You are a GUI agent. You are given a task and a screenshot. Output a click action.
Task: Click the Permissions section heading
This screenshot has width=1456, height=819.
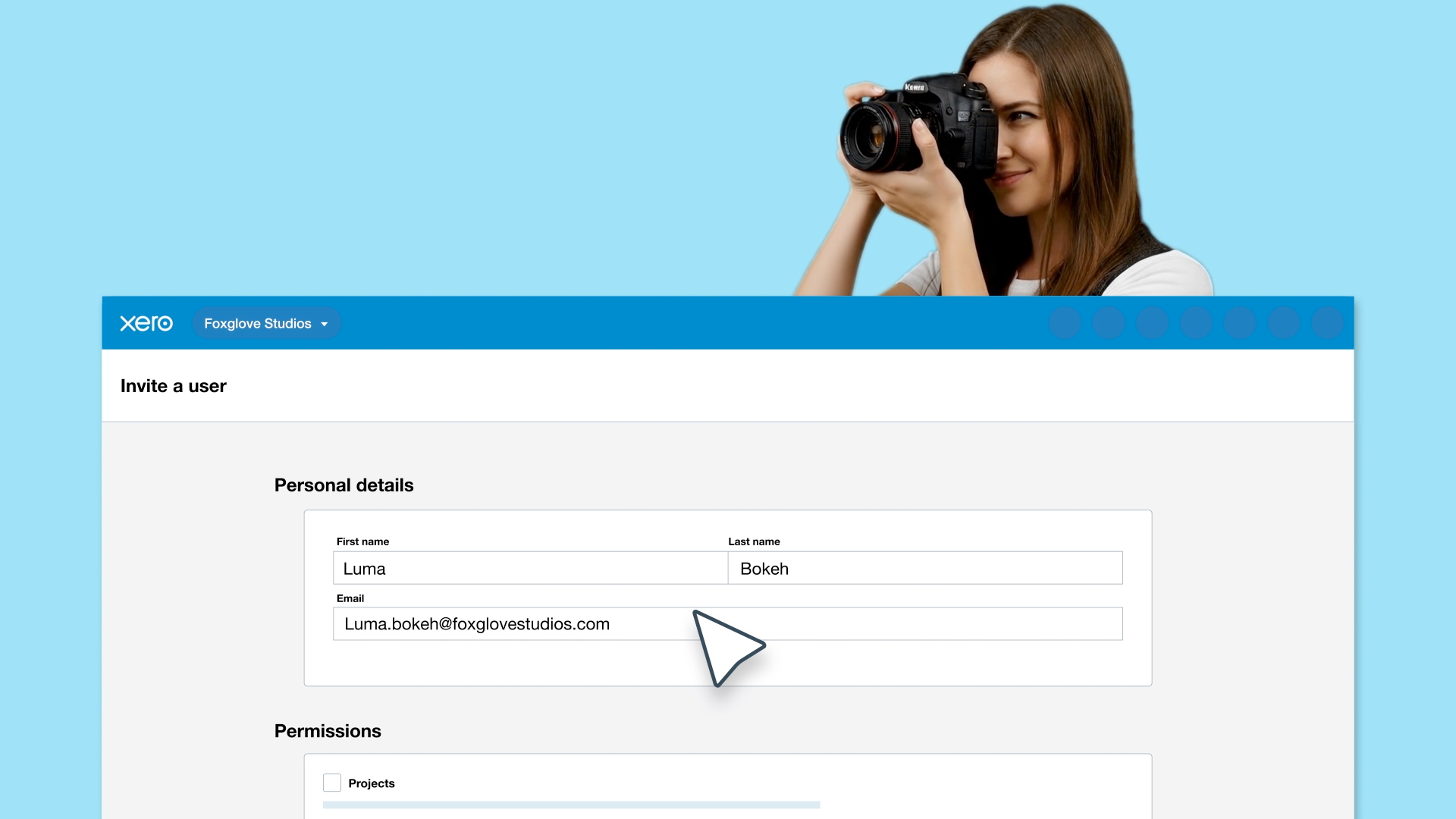point(328,731)
